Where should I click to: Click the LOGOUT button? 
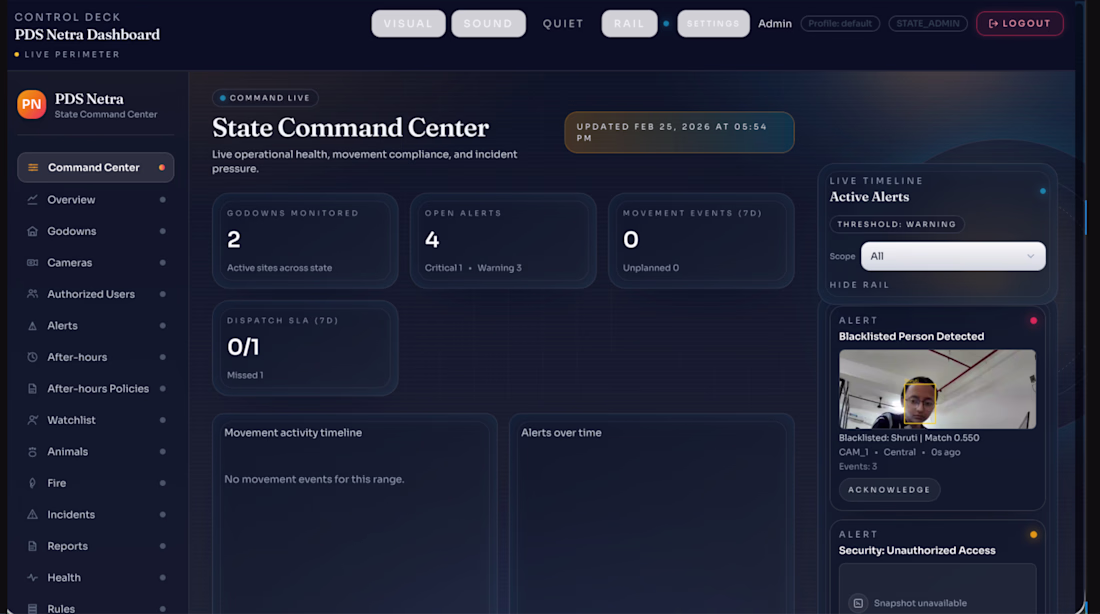tap(1019, 23)
